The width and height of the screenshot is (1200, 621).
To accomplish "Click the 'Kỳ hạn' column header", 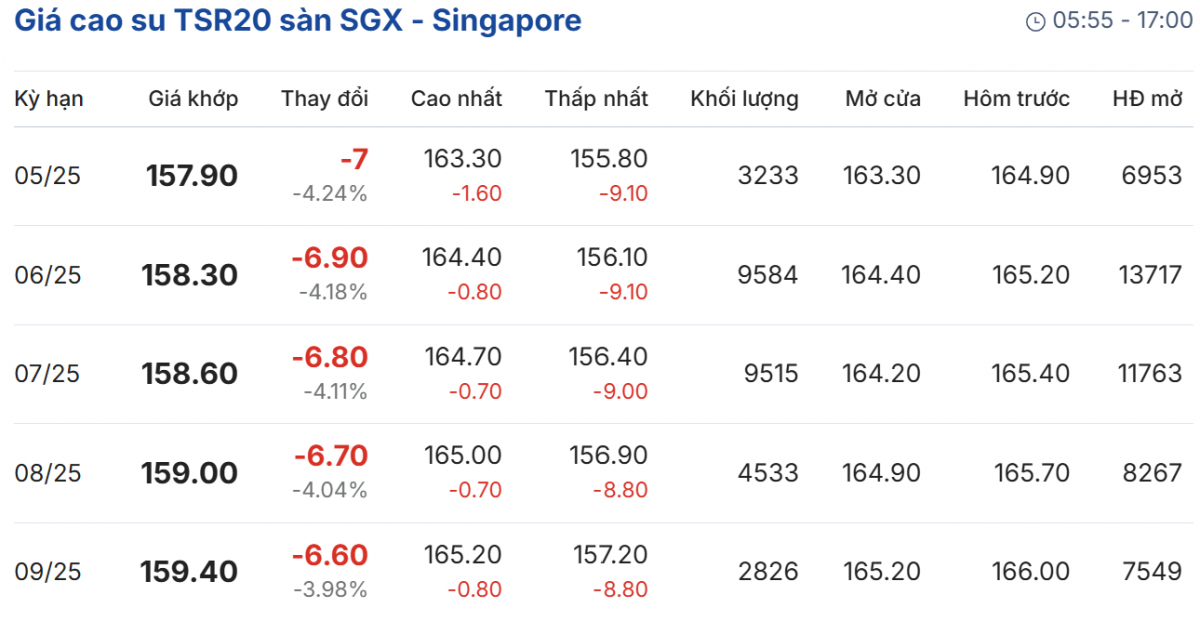I will click(49, 98).
